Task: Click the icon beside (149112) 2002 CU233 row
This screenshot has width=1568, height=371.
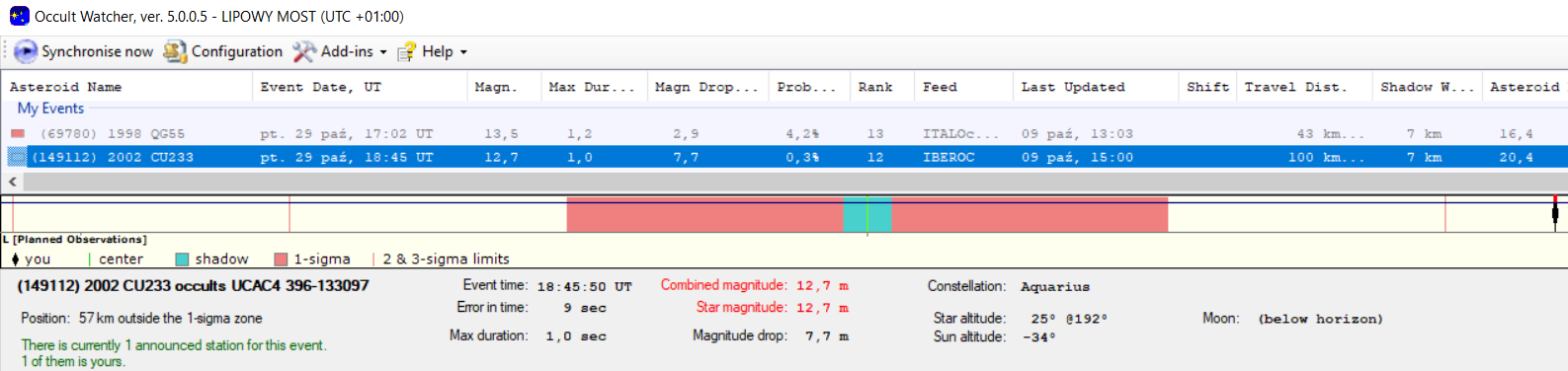Action: (17, 157)
